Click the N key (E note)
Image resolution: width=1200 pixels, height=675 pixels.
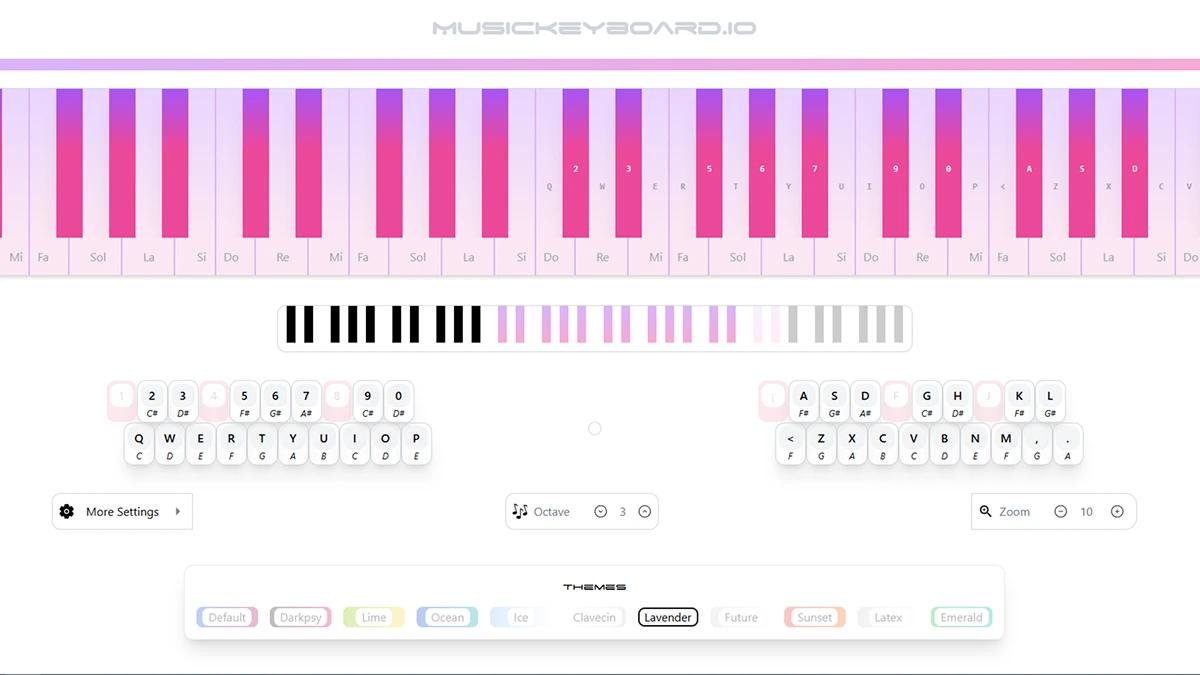click(x=975, y=444)
